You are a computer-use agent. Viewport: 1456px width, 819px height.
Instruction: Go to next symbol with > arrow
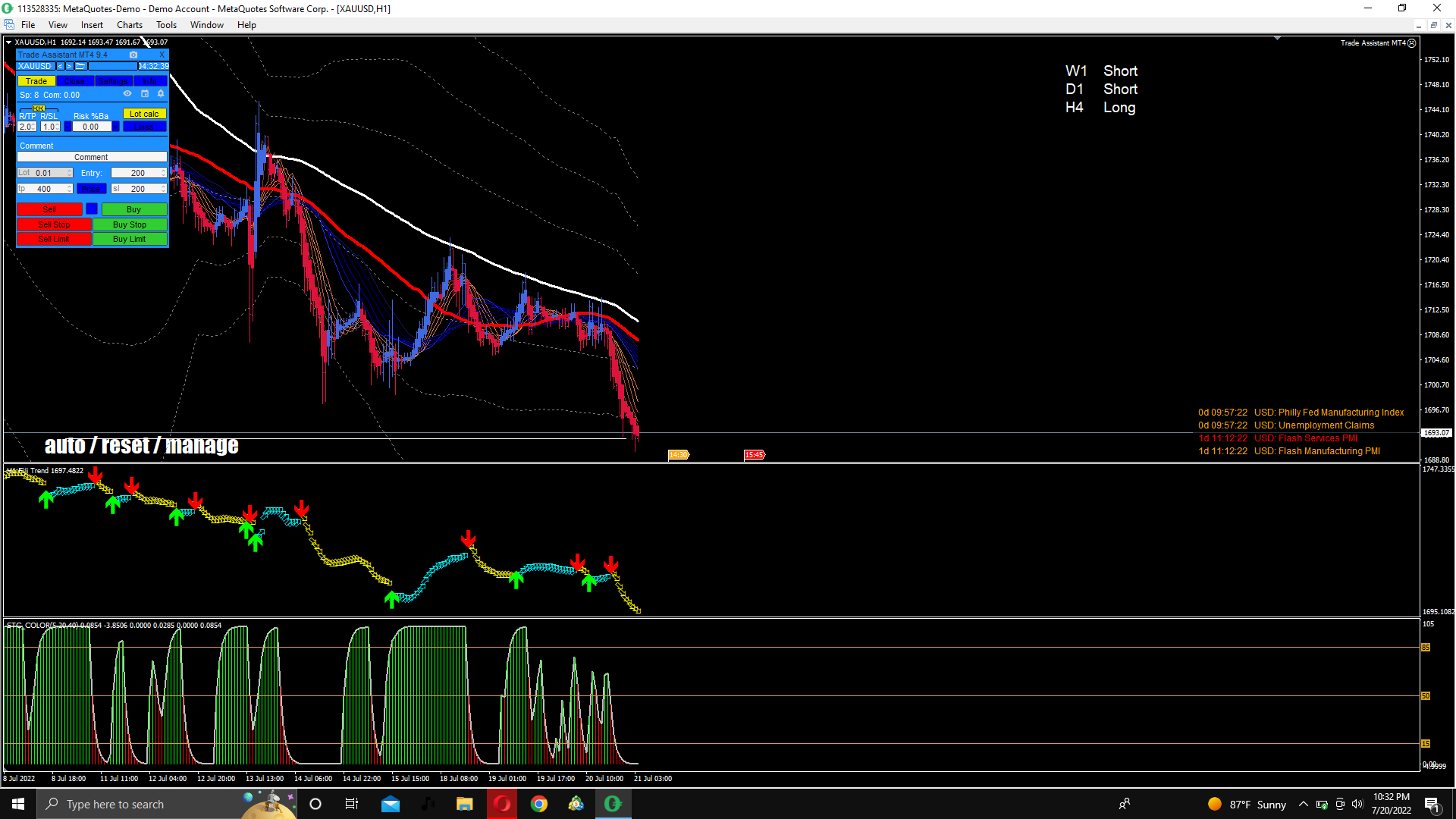tap(69, 67)
